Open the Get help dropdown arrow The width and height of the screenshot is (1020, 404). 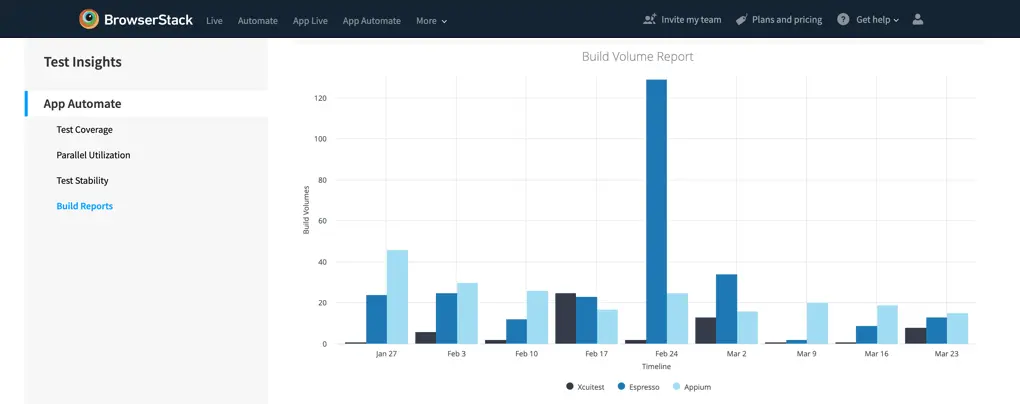click(896, 20)
